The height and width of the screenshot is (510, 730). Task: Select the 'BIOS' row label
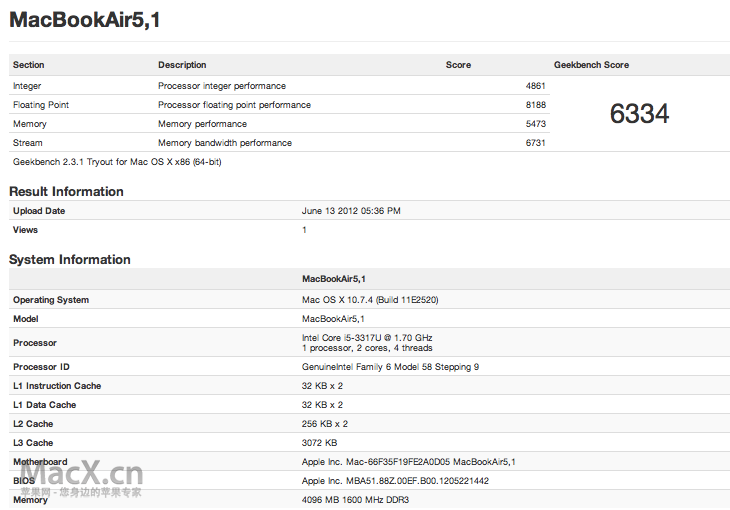(24, 481)
